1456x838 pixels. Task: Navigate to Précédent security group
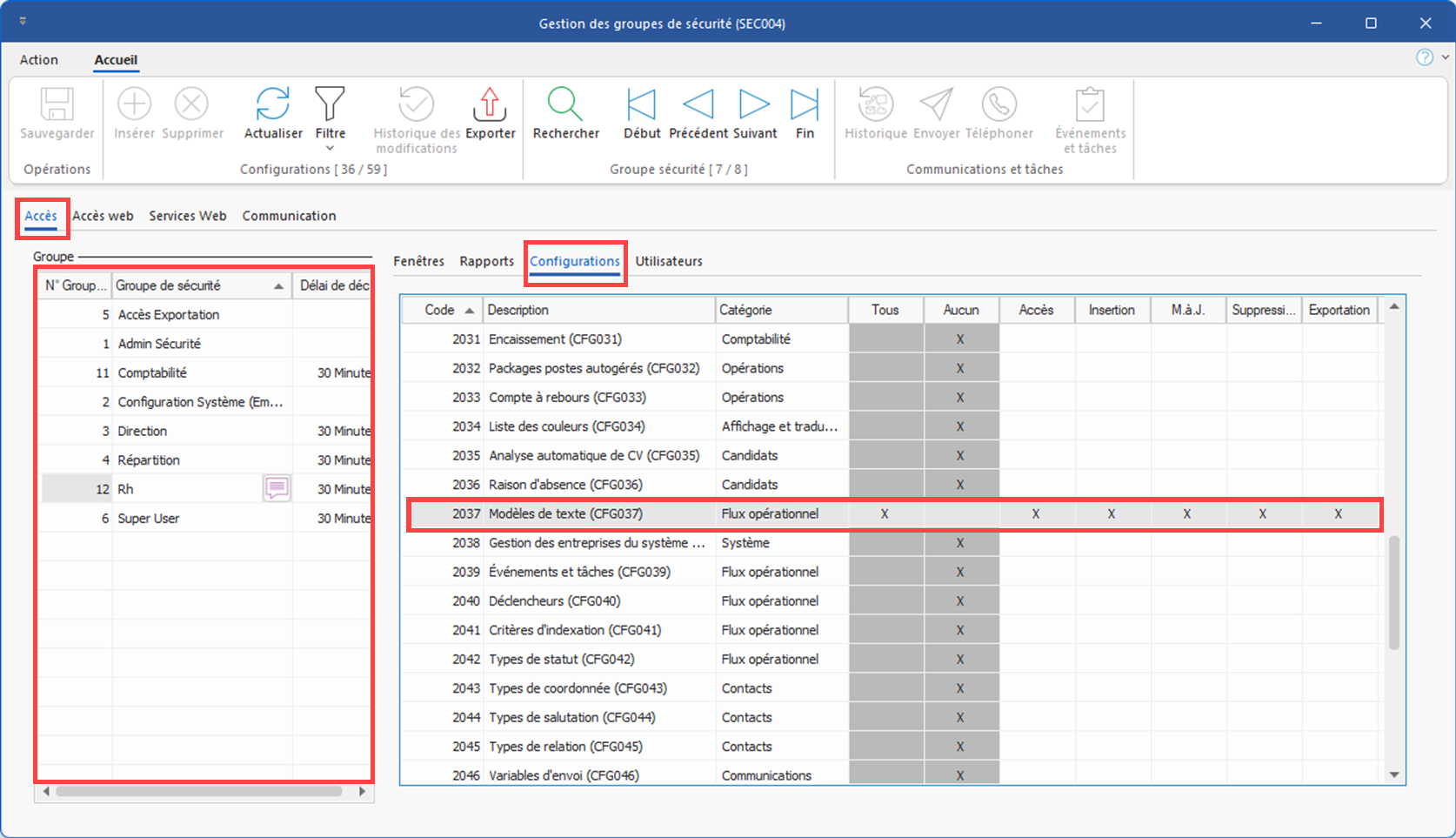[698, 105]
